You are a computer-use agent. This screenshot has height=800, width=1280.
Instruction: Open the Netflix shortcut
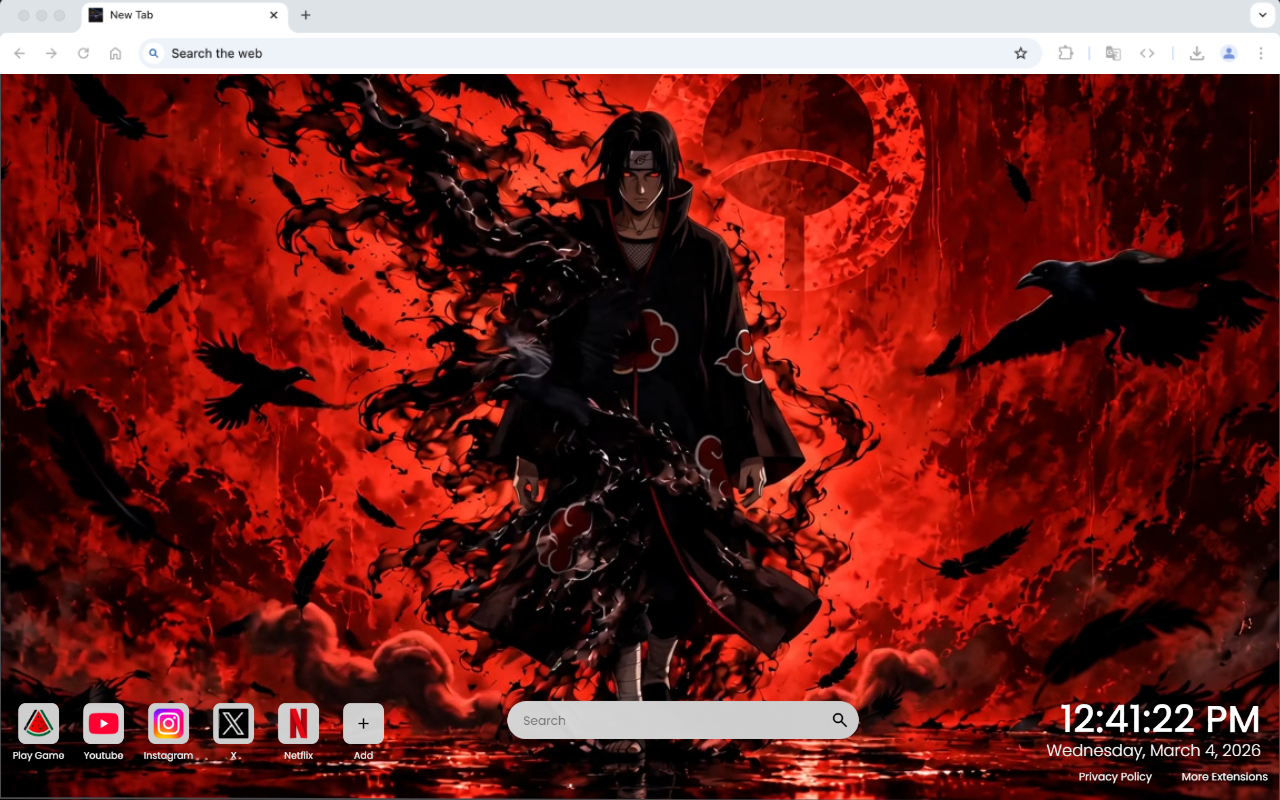point(298,723)
